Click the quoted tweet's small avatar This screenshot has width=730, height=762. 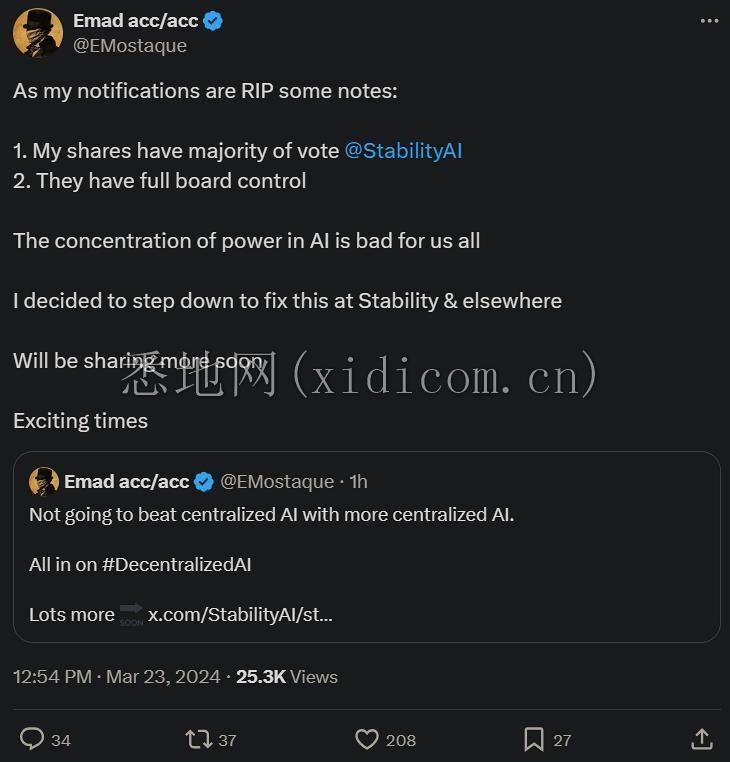[x=44, y=482]
